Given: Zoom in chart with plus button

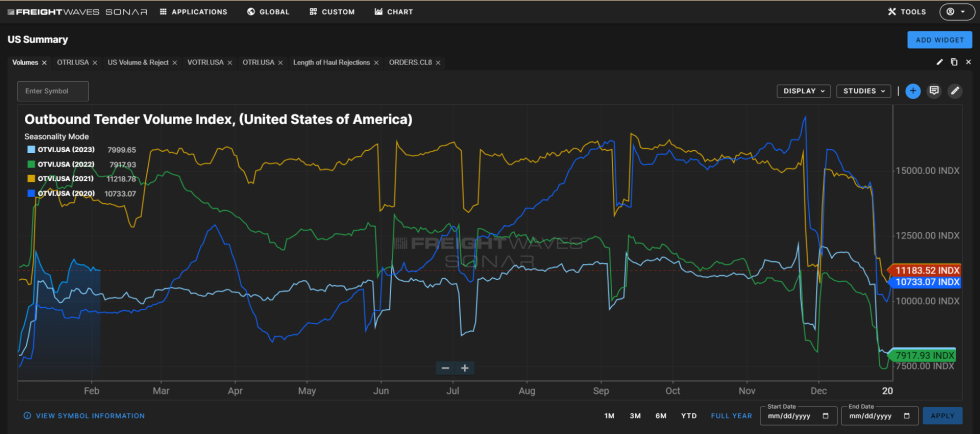Looking at the screenshot, I should coord(465,368).
